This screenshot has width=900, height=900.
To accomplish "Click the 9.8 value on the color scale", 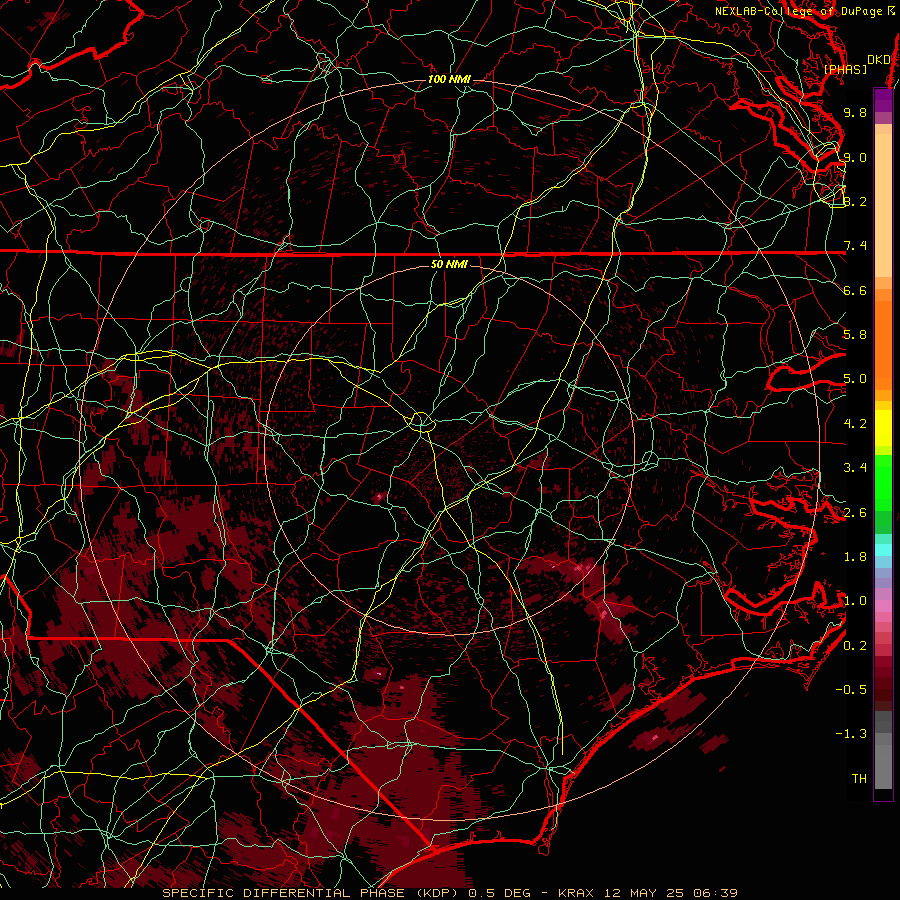I will [x=855, y=112].
